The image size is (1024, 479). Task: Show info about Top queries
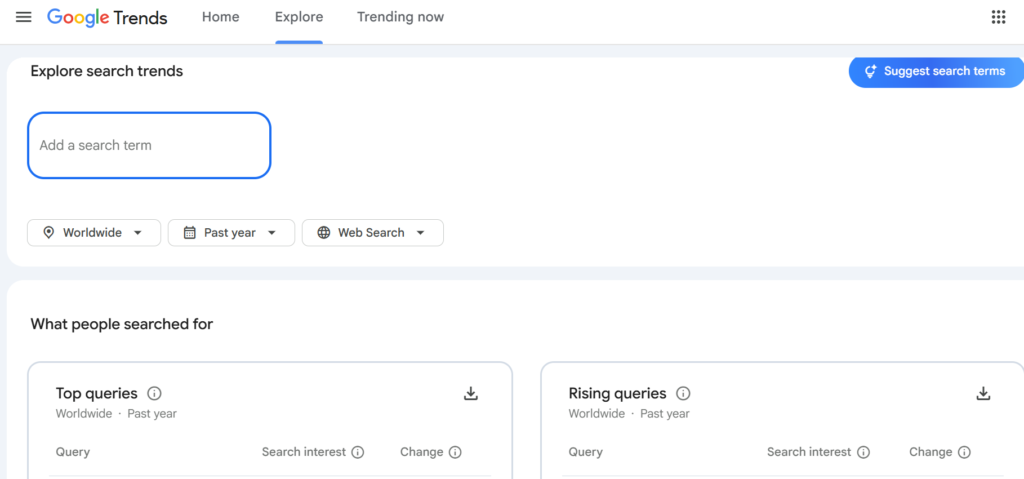(154, 393)
